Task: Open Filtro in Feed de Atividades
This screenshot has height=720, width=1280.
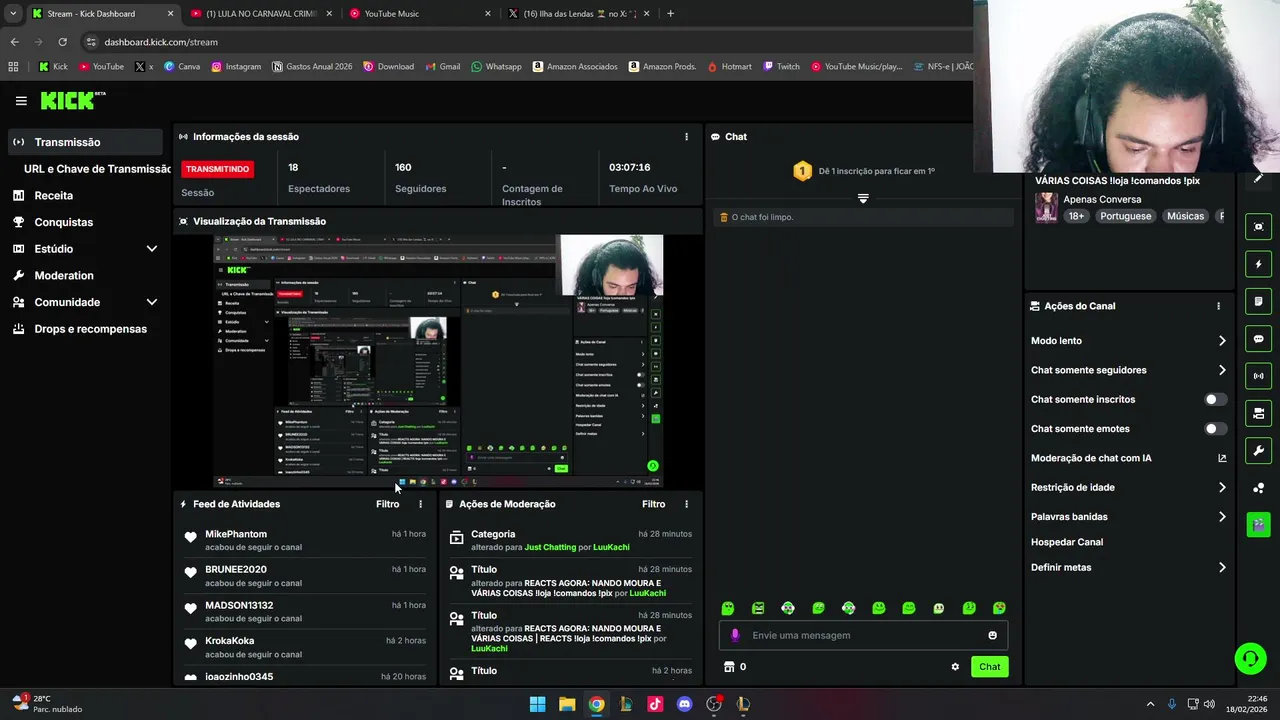Action: coord(387,504)
